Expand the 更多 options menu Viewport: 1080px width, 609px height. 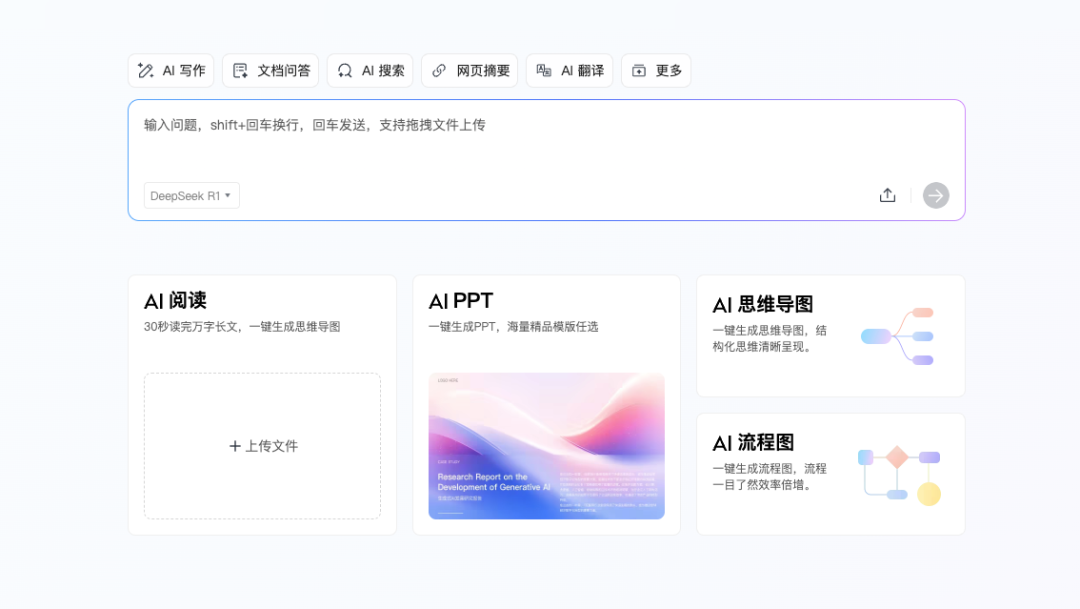click(656, 70)
